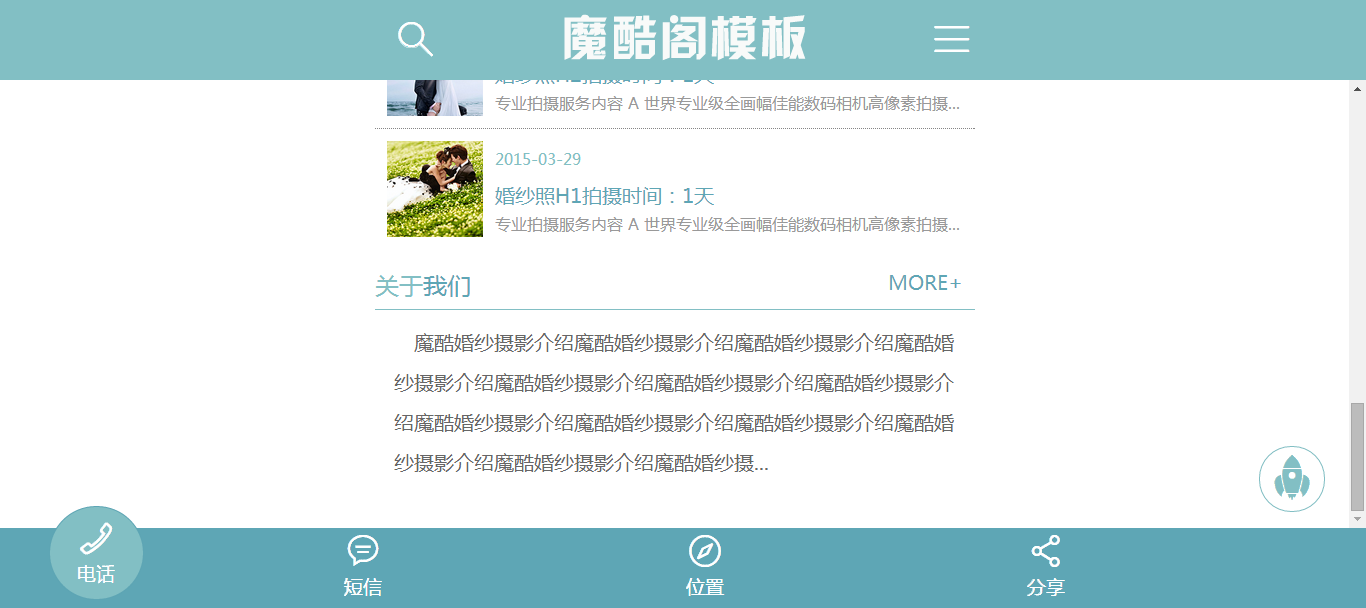Click the 分享 share icon
Image resolution: width=1366 pixels, height=608 pixels.
(x=1046, y=551)
